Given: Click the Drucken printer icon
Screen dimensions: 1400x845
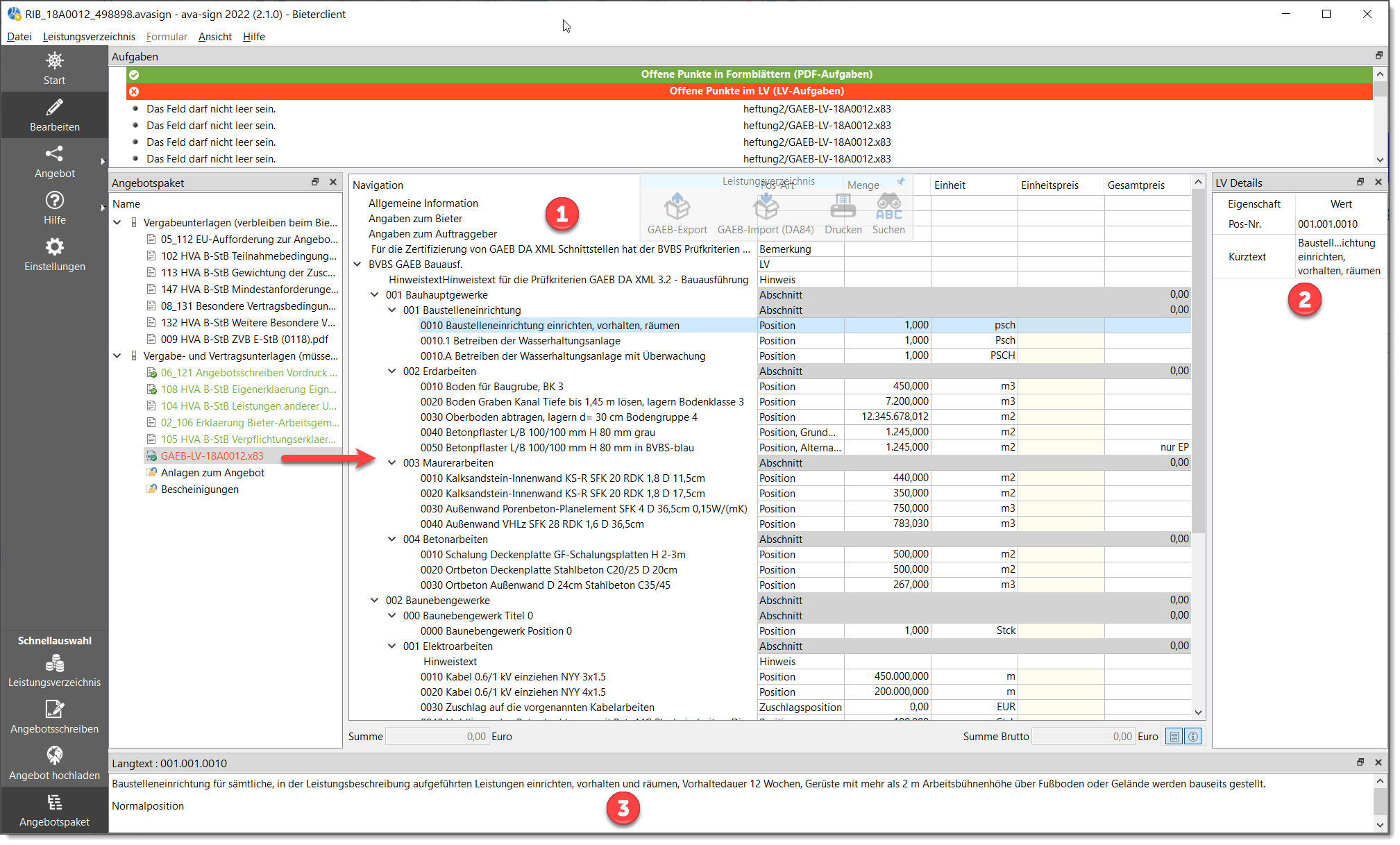Looking at the screenshot, I should click(843, 207).
